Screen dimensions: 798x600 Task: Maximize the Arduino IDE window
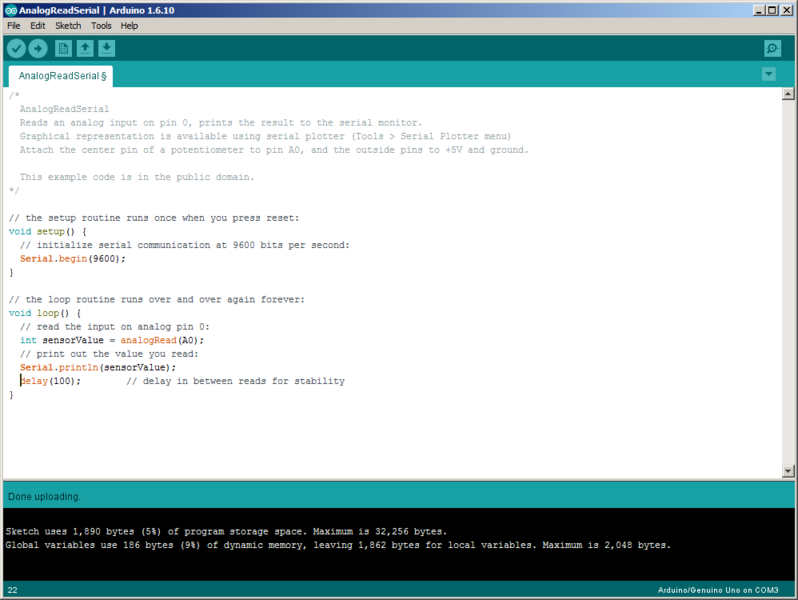click(x=771, y=9)
